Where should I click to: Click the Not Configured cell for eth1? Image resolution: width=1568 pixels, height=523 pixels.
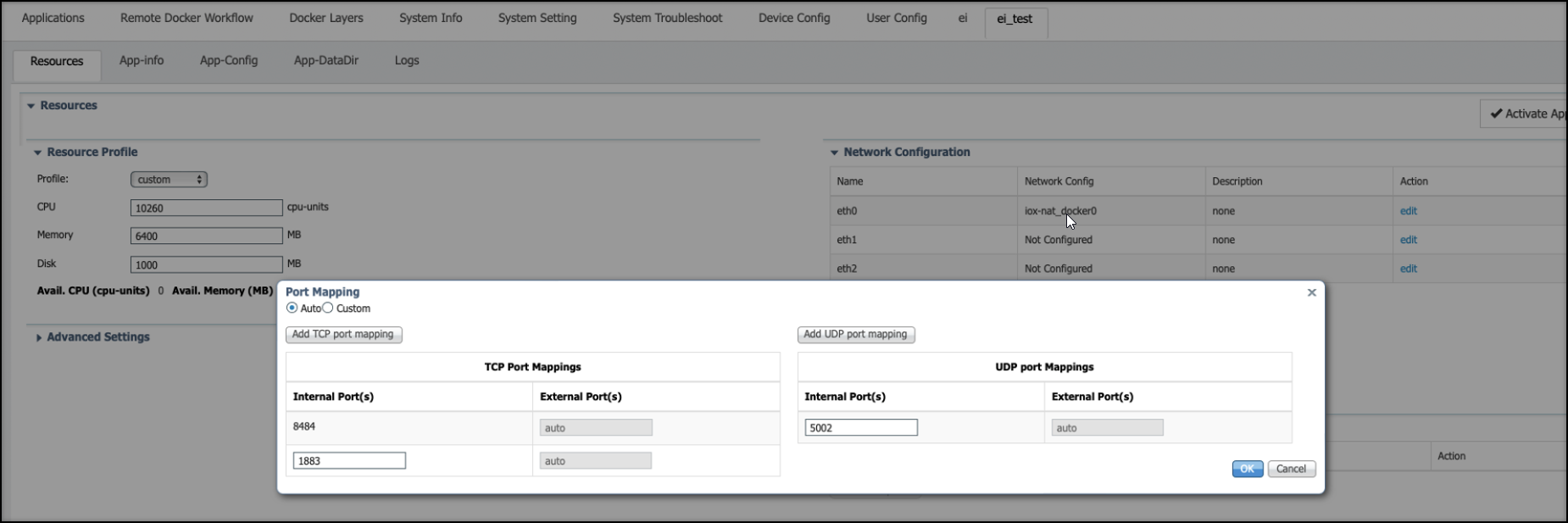1110,240
